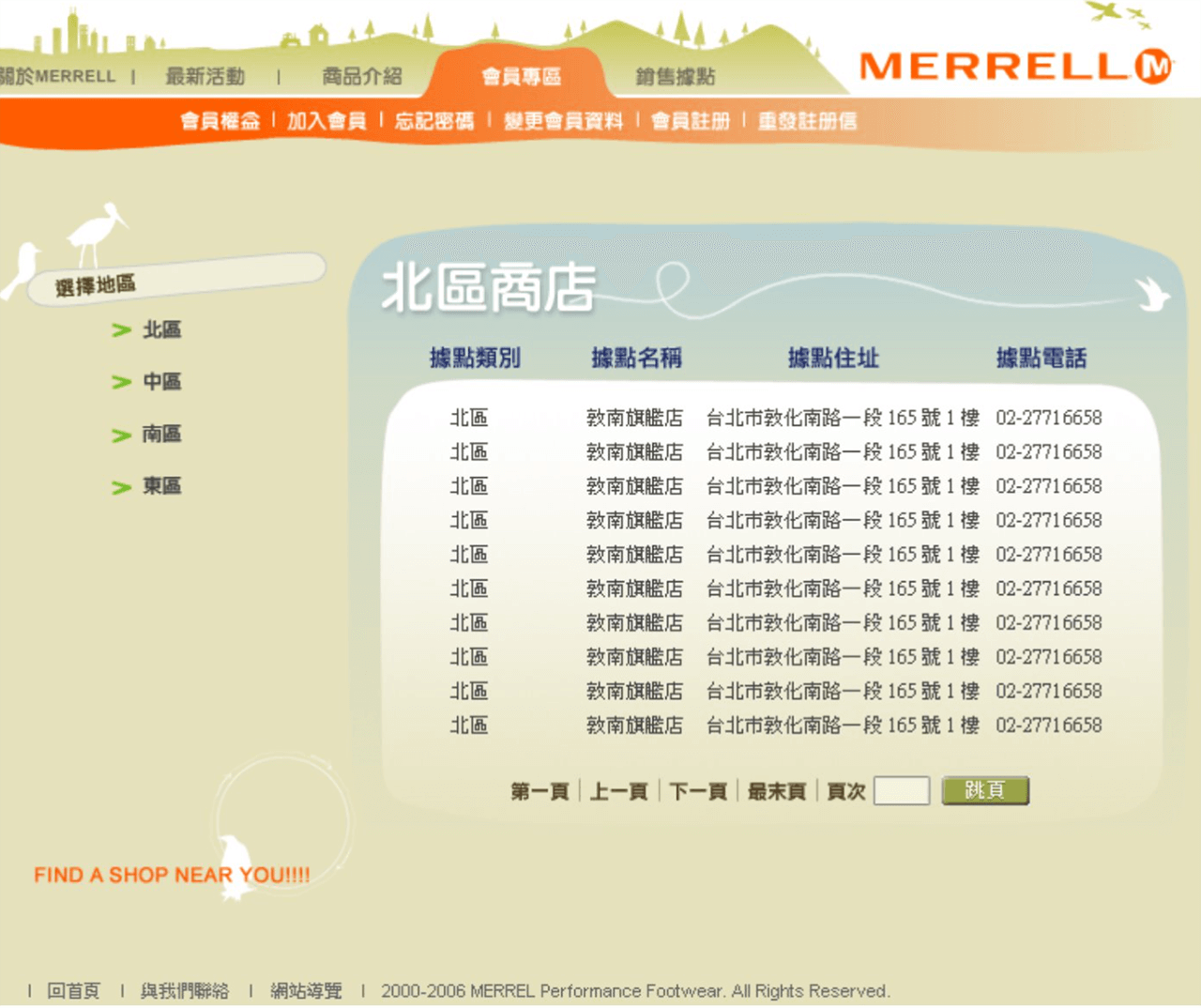Click the 回首頁 footer link
This screenshot has height=1008, width=1201.
point(73,991)
